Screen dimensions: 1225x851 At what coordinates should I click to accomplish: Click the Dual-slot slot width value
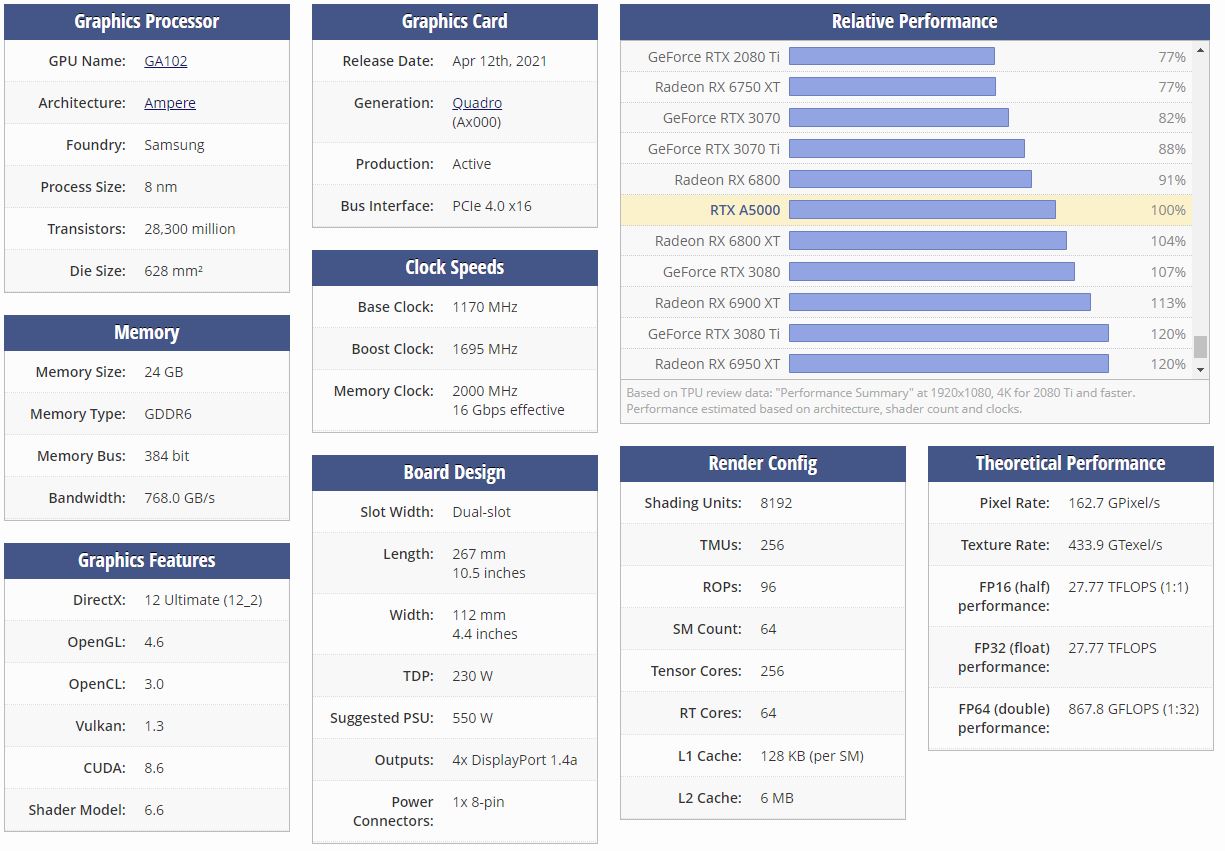coord(482,512)
